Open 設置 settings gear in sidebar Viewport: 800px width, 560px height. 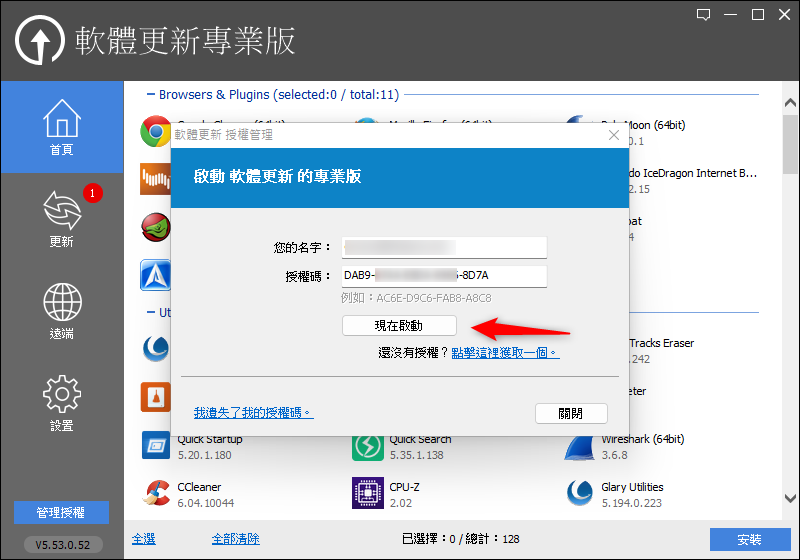point(61,403)
